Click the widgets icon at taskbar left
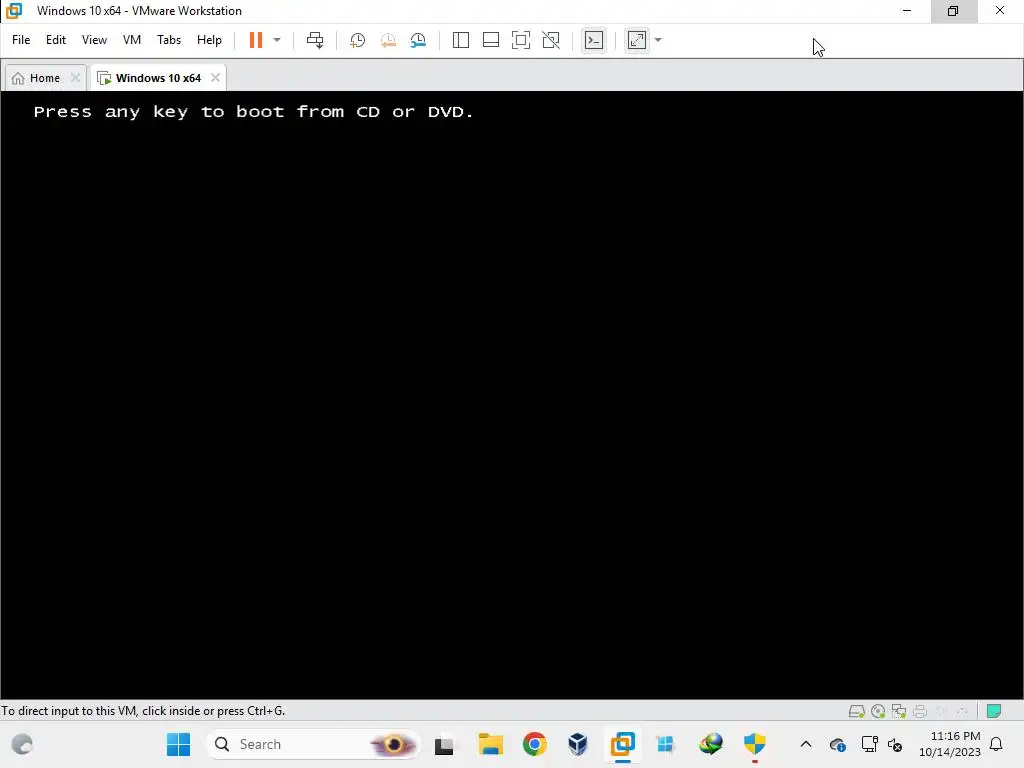 [x=22, y=744]
